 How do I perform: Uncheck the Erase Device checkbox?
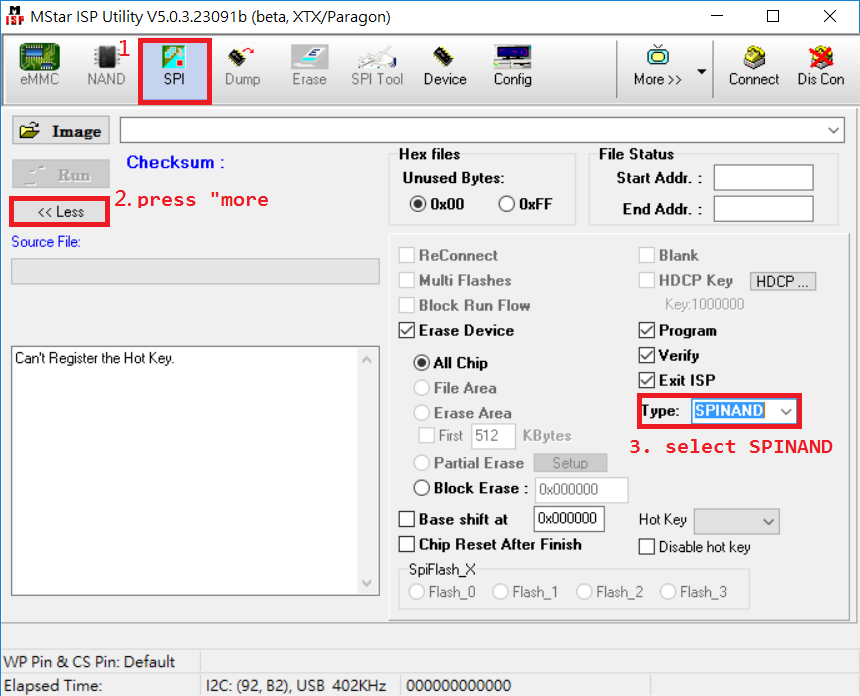(x=407, y=331)
